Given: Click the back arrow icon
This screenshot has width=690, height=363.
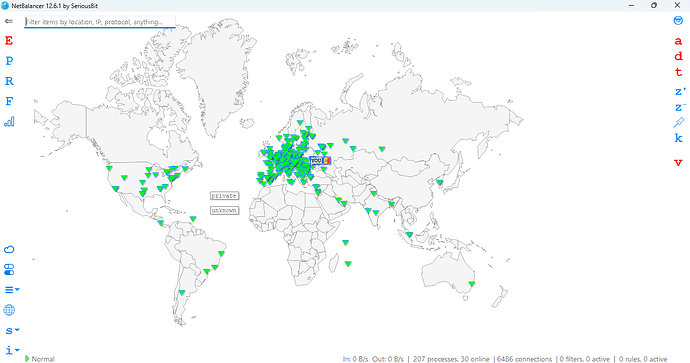Looking at the screenshot, I should (x=8, y=21).
